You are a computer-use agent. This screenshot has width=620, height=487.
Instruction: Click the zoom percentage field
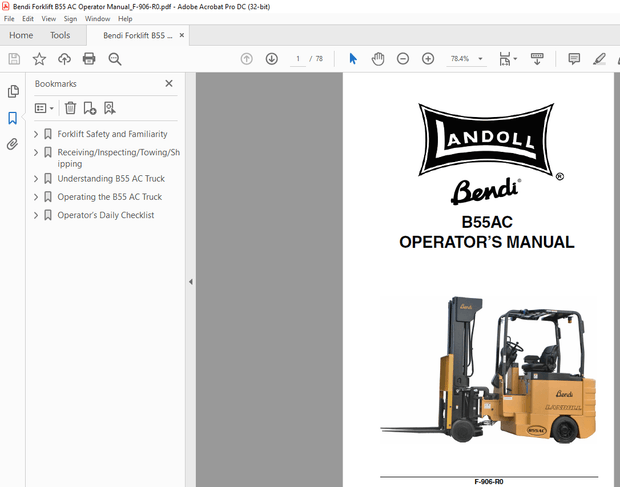point(460,59)
